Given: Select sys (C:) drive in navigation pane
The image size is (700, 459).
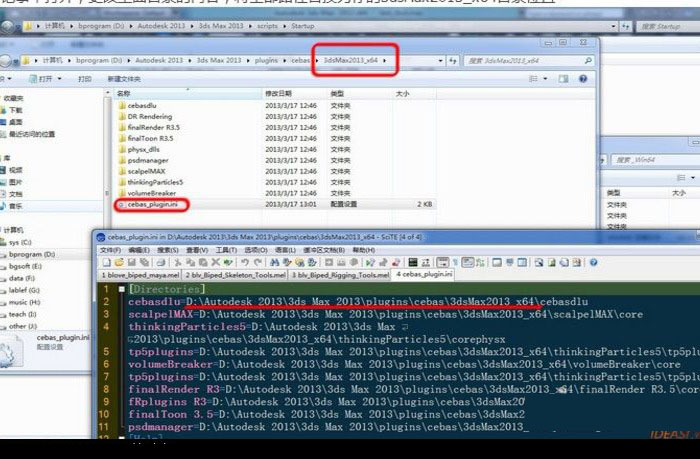Looking at the screenshot, I should 20,242.
